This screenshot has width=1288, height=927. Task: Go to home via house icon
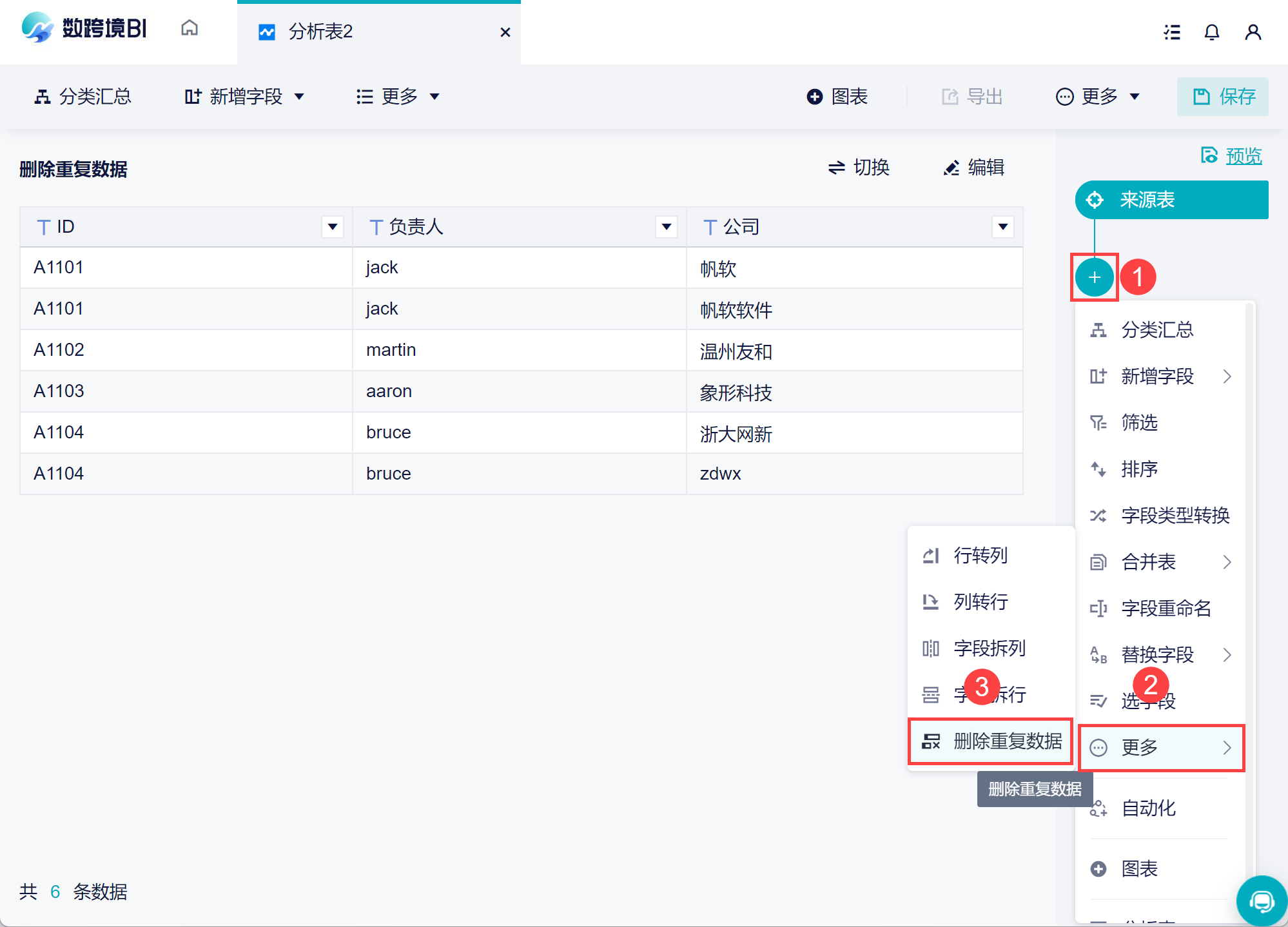[x=189, y=28]
